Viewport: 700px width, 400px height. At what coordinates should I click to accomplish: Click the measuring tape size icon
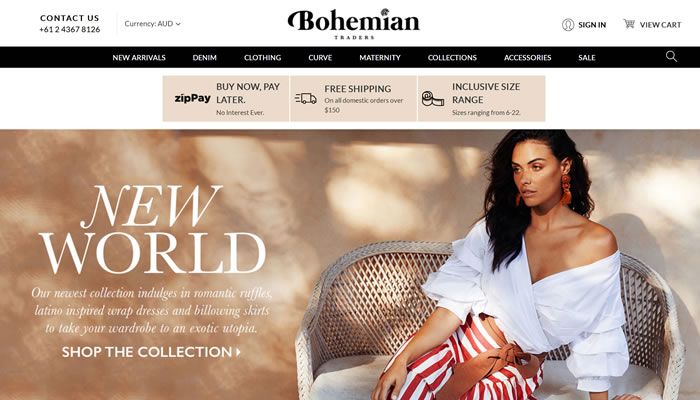coord(433,99)
